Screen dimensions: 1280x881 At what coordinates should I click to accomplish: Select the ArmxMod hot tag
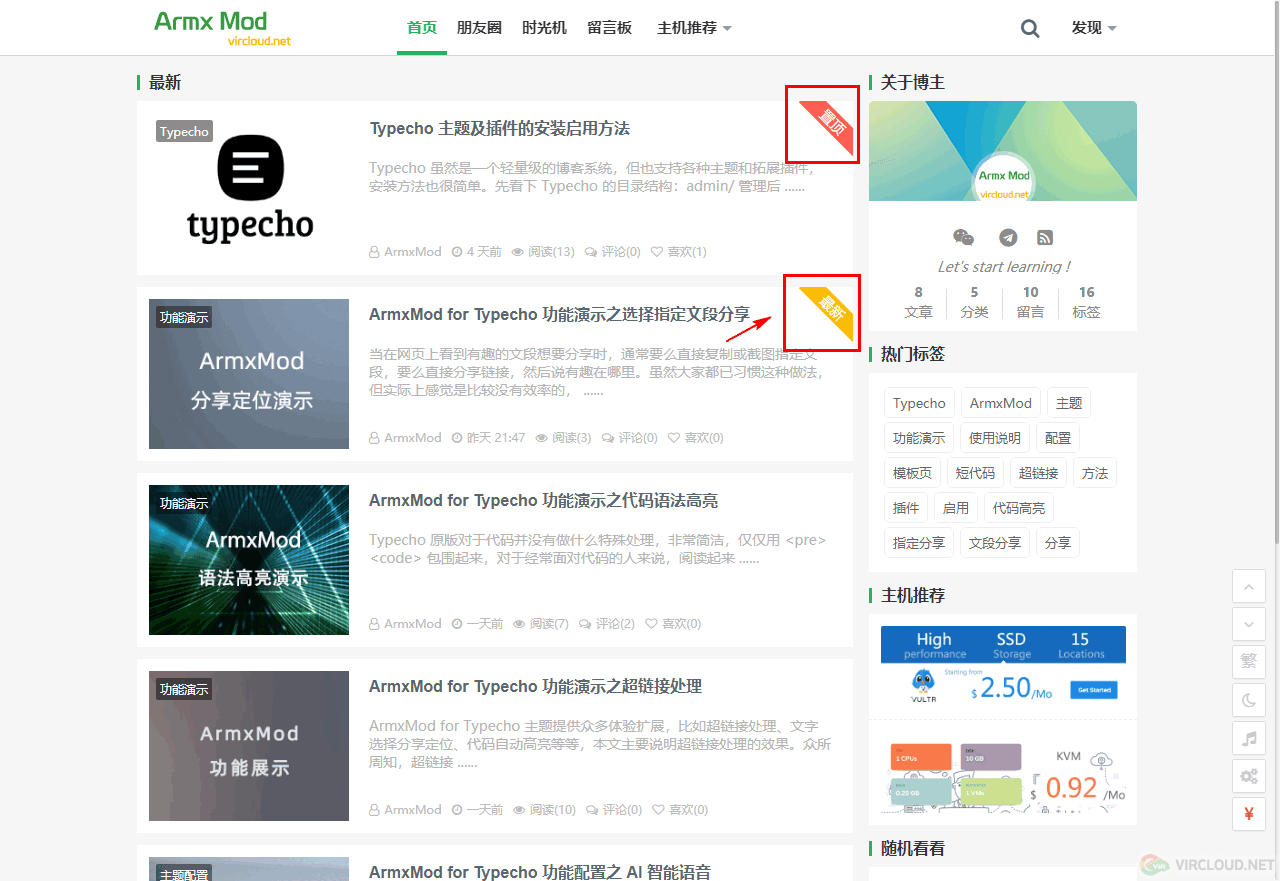click(1001, 403)
